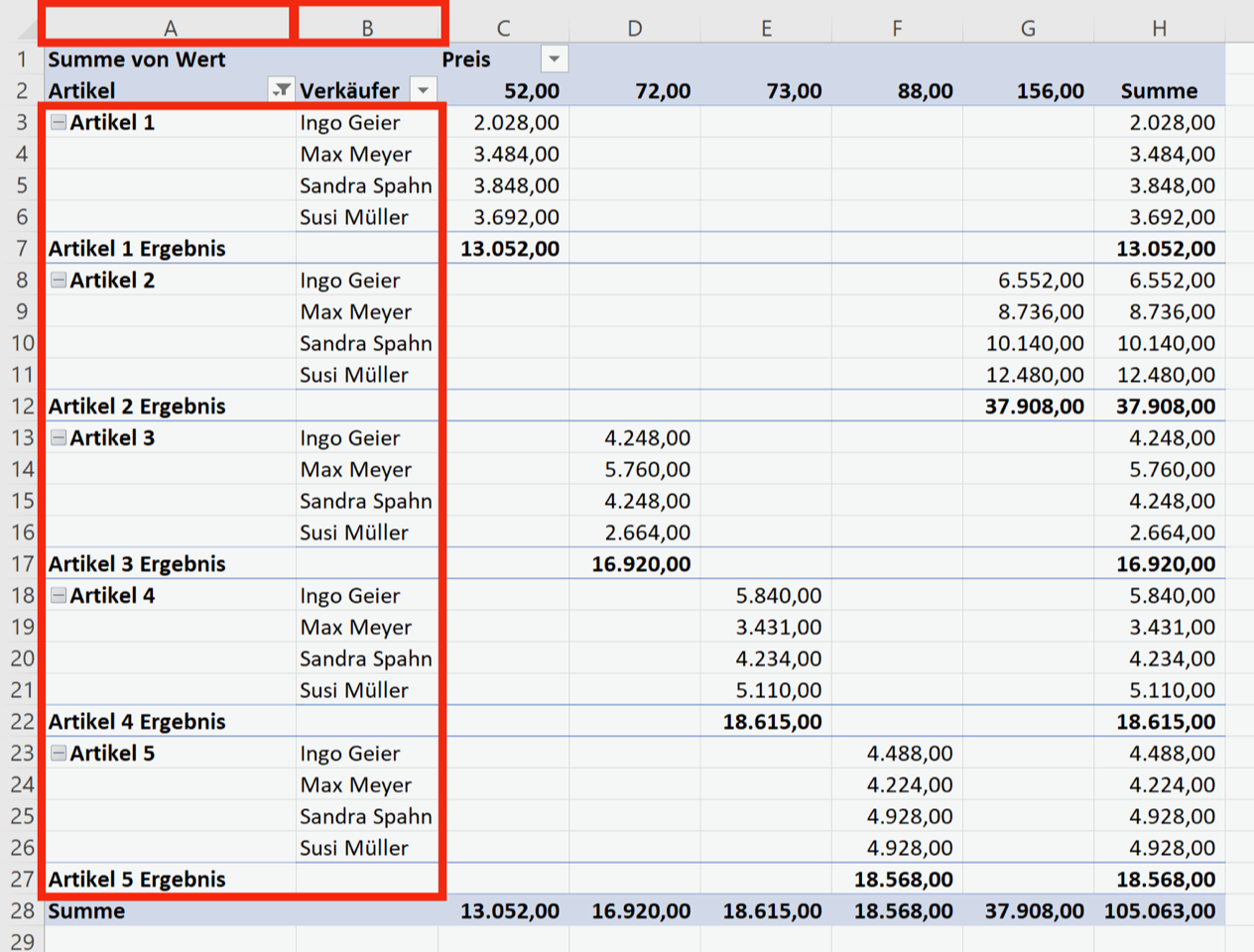
Task: Click the value 2.028,00 in column C
Action: coord(503,122)
